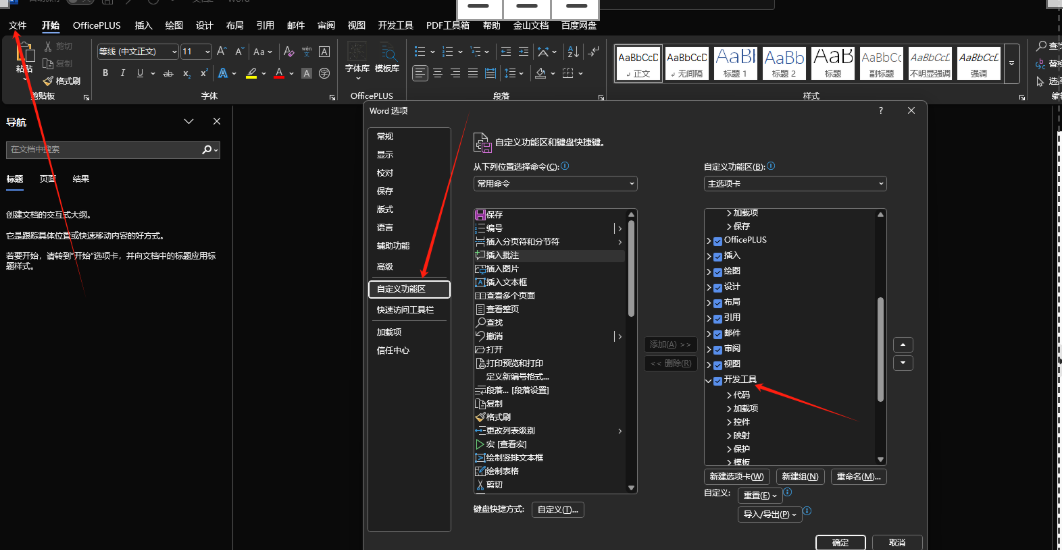
Task: Click the yellow text highlight color button
Action: pyautogui.click(x=252, y=73)
